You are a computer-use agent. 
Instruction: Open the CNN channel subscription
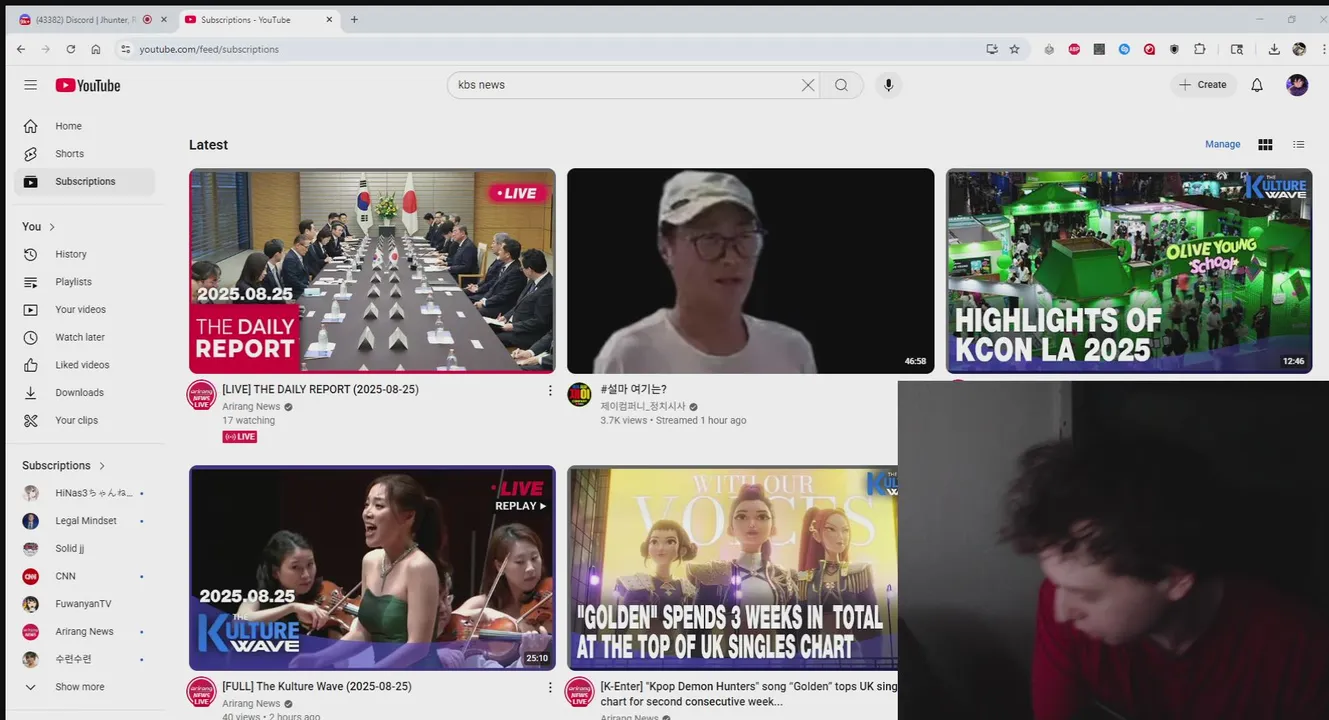click(x=85, y=576)
